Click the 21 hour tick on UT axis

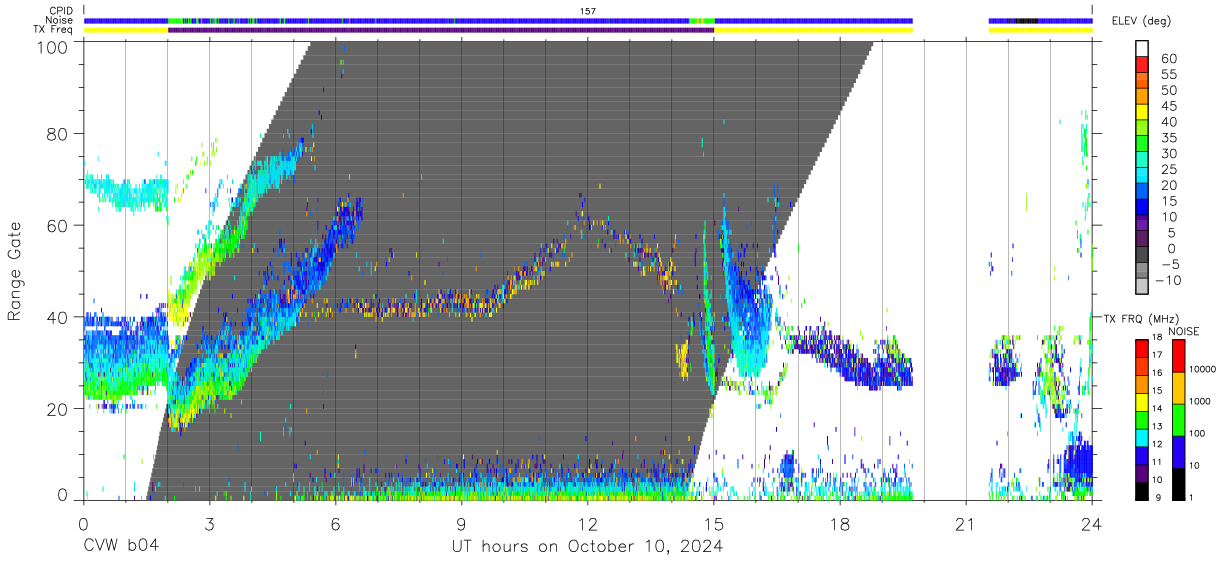click(966, 523)
